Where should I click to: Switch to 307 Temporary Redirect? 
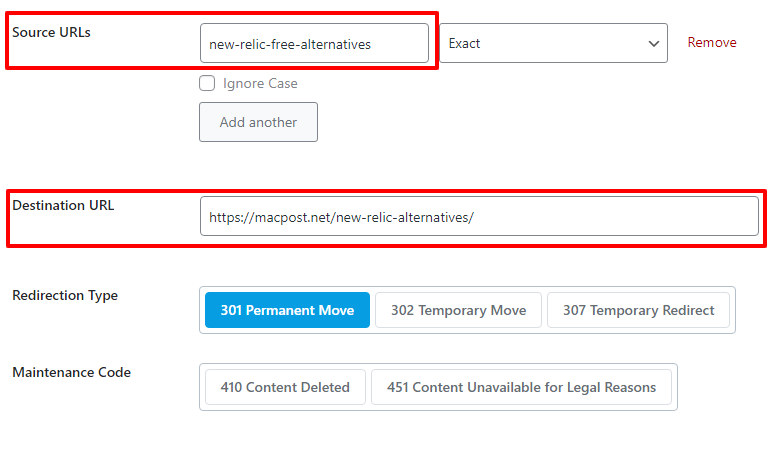pos(638,310)
